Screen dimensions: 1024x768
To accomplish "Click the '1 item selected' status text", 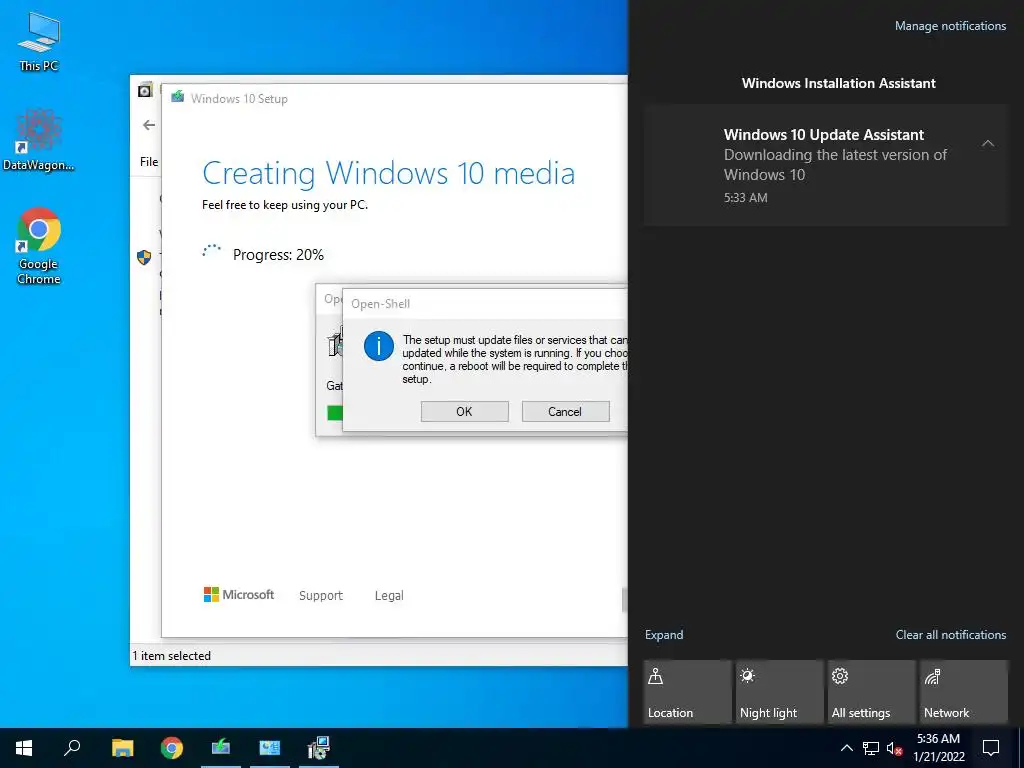I will pos(172,656).
